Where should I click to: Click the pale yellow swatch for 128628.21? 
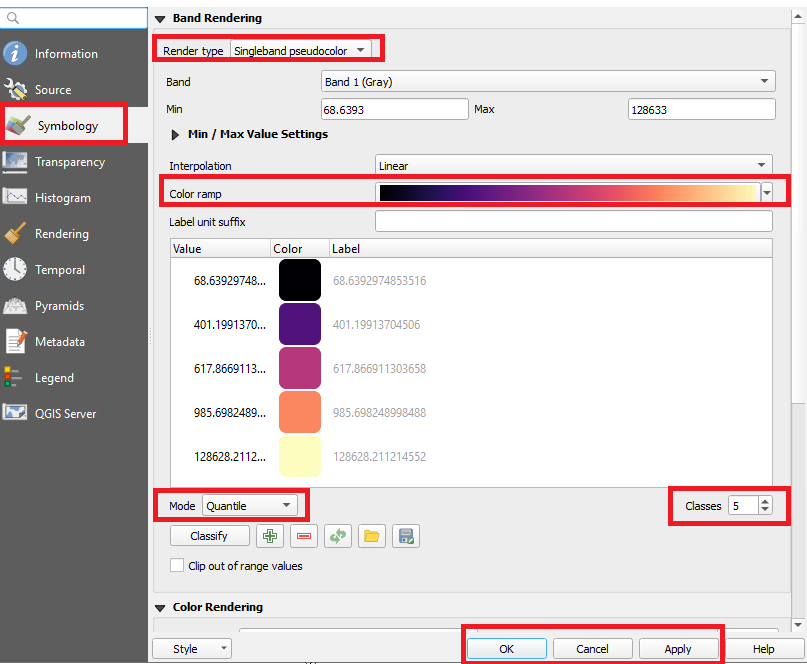pyautogui.click(x=300, y=456)
